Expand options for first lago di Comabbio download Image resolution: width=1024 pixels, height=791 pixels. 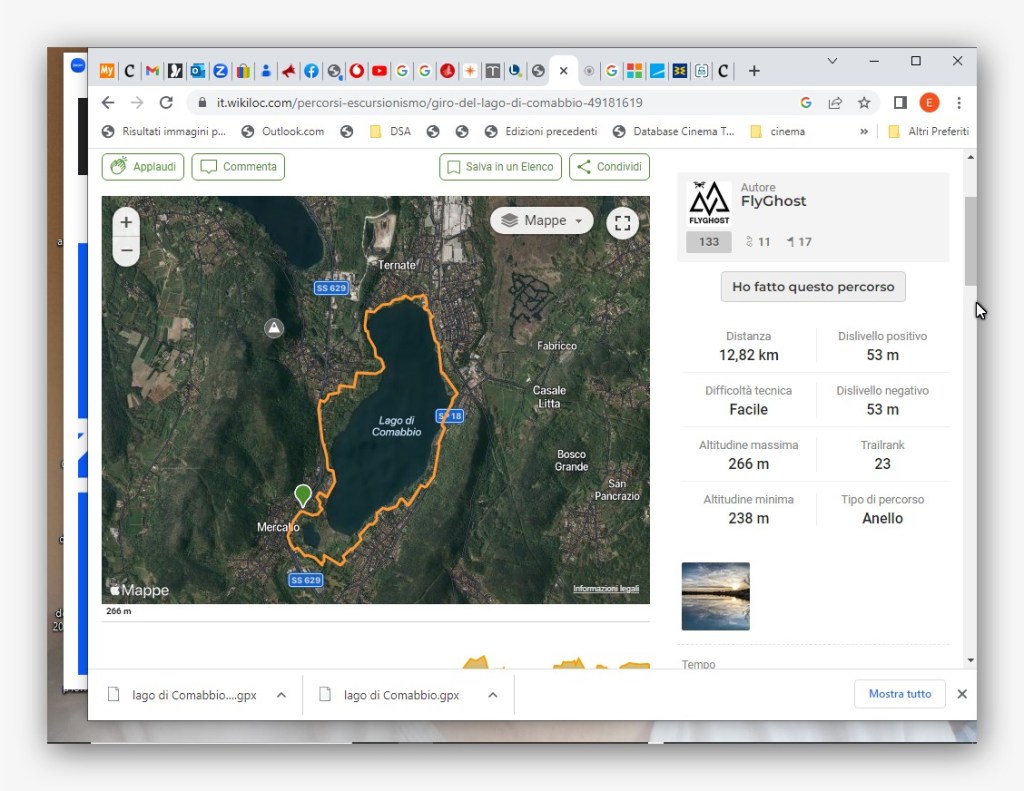click(x=282, y=695)
